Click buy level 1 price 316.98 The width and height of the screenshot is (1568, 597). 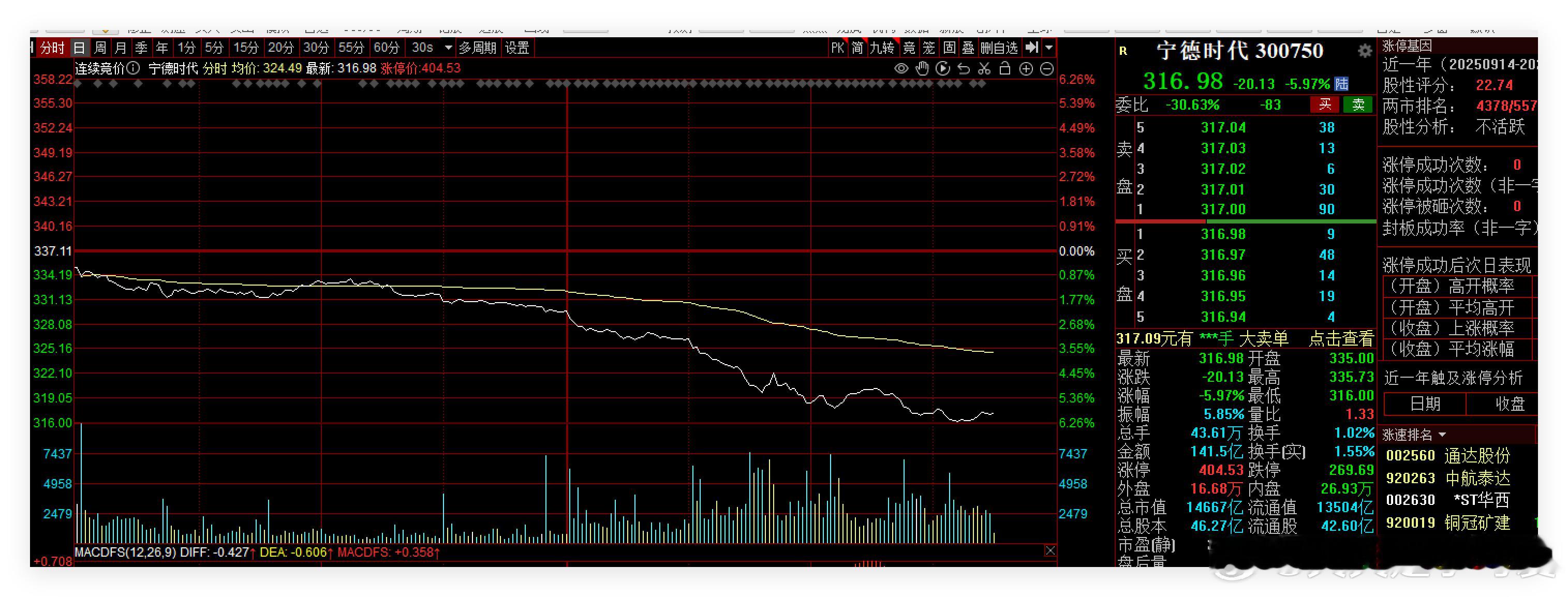[x=1223, y=234]
